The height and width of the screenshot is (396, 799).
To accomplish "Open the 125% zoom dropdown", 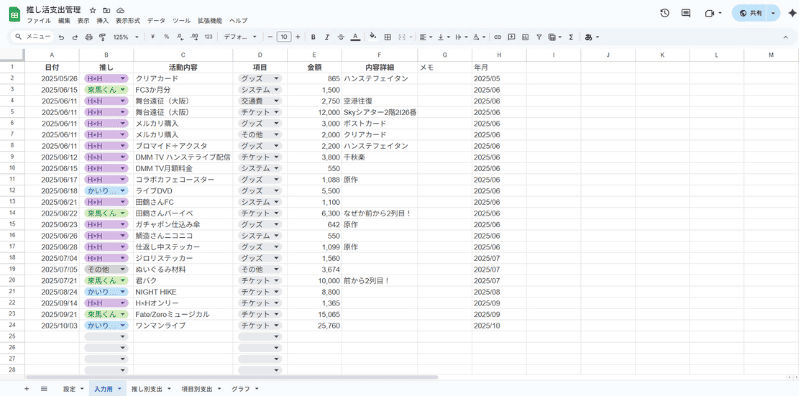I will coord(125,37).
